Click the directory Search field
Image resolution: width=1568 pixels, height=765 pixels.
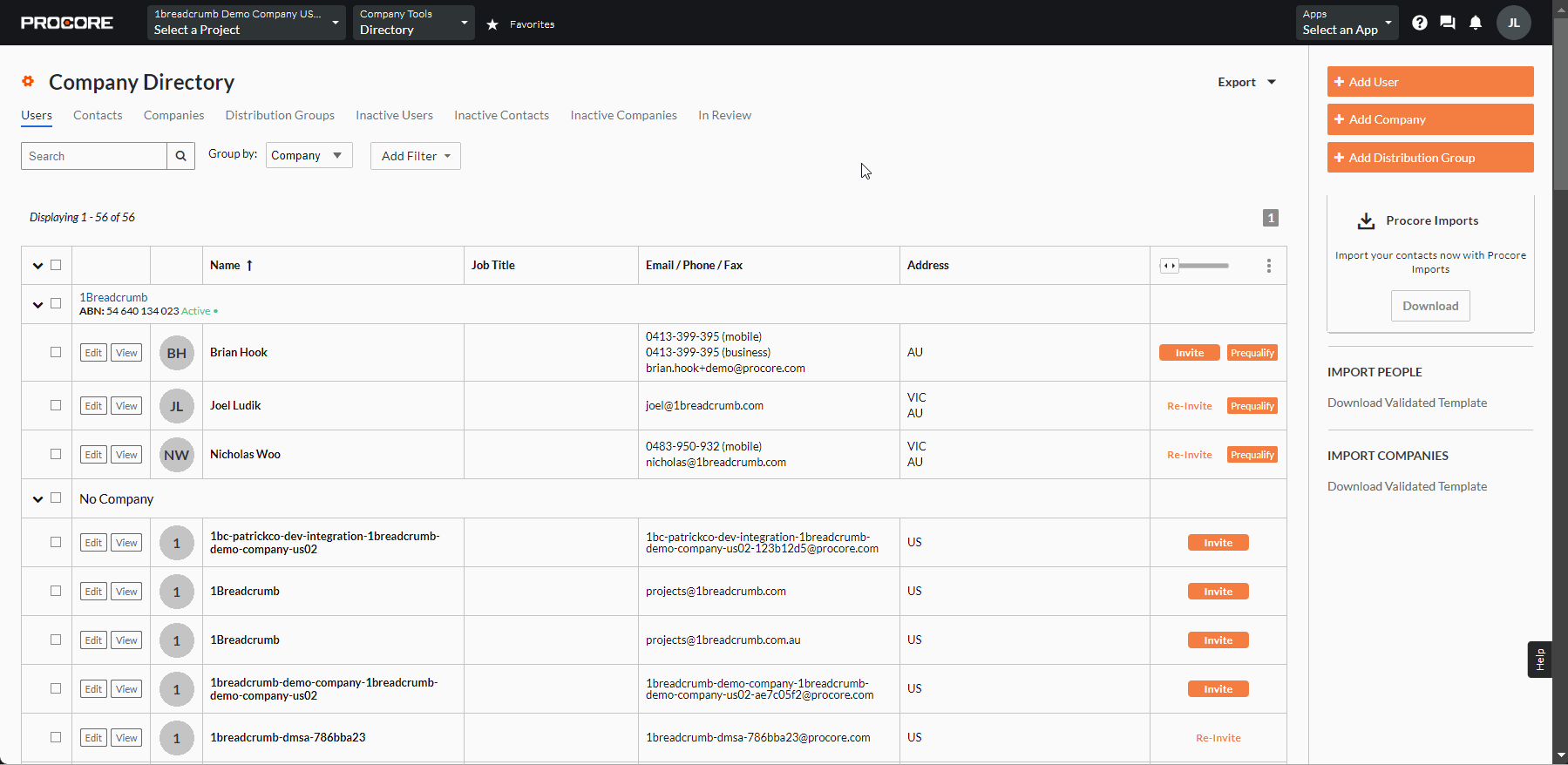click(94, 156)
